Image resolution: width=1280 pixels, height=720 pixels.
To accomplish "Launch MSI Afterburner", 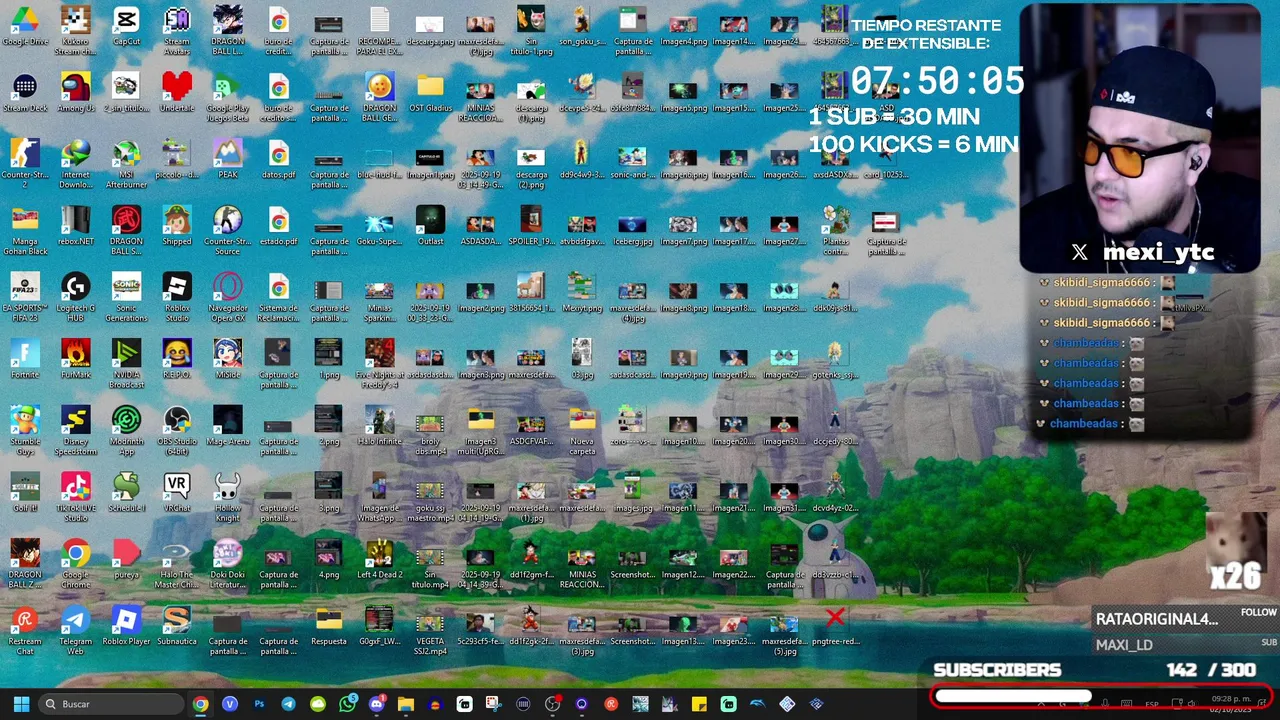I will (x=126, y=162).
